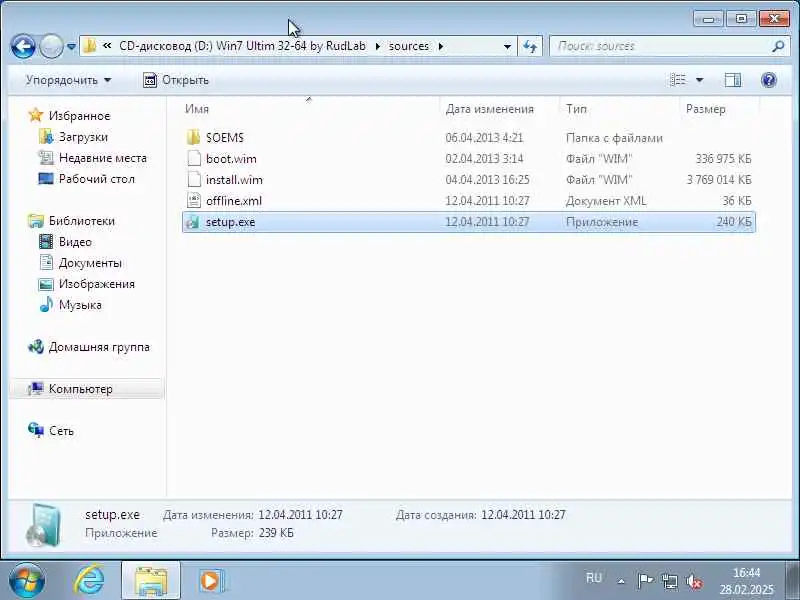Select the install.wim file icon
This screenshot has height=600, width=800.
pos(193,179)
